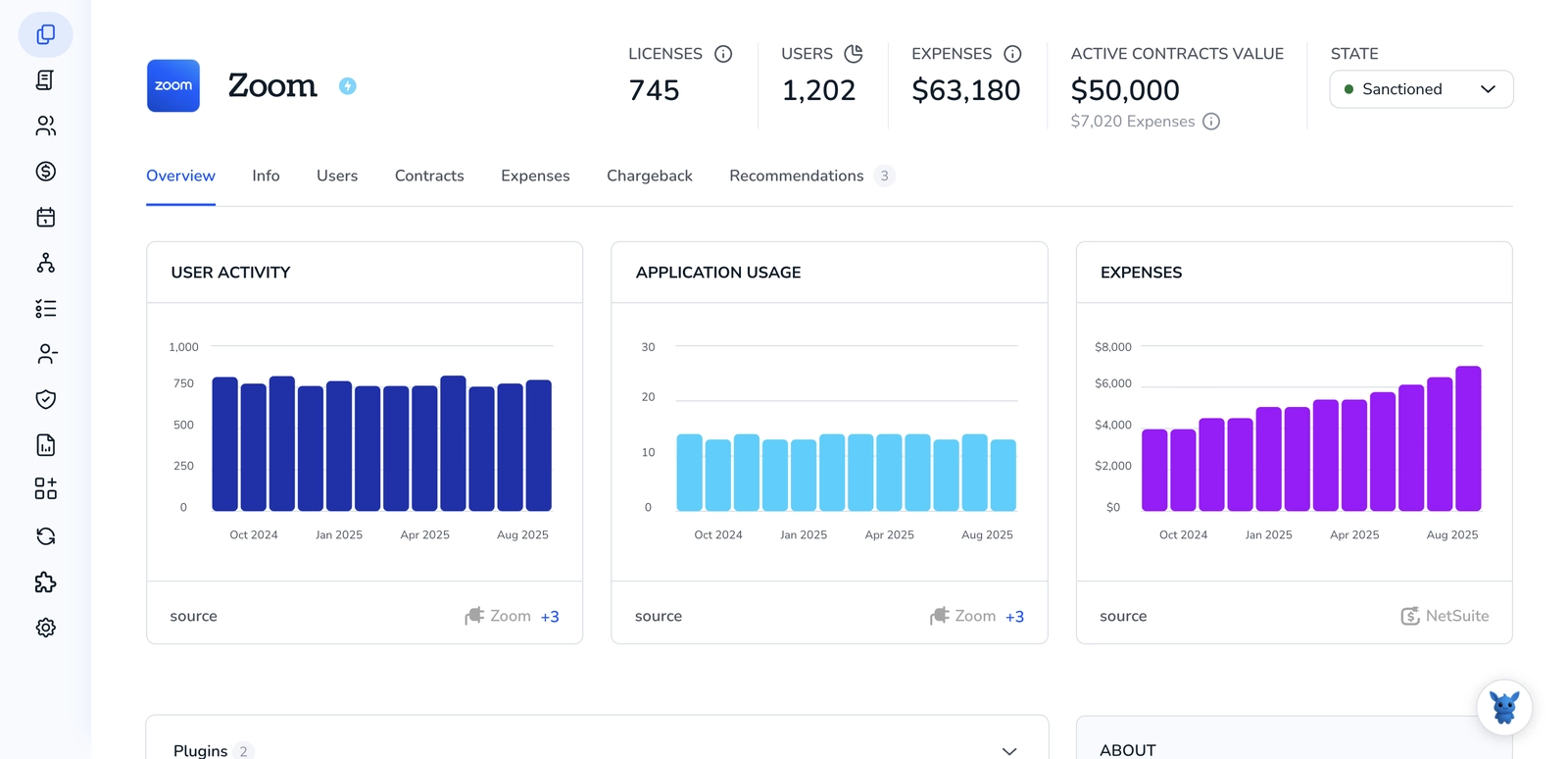Switch to the Contracts tab

pos(429,176)
